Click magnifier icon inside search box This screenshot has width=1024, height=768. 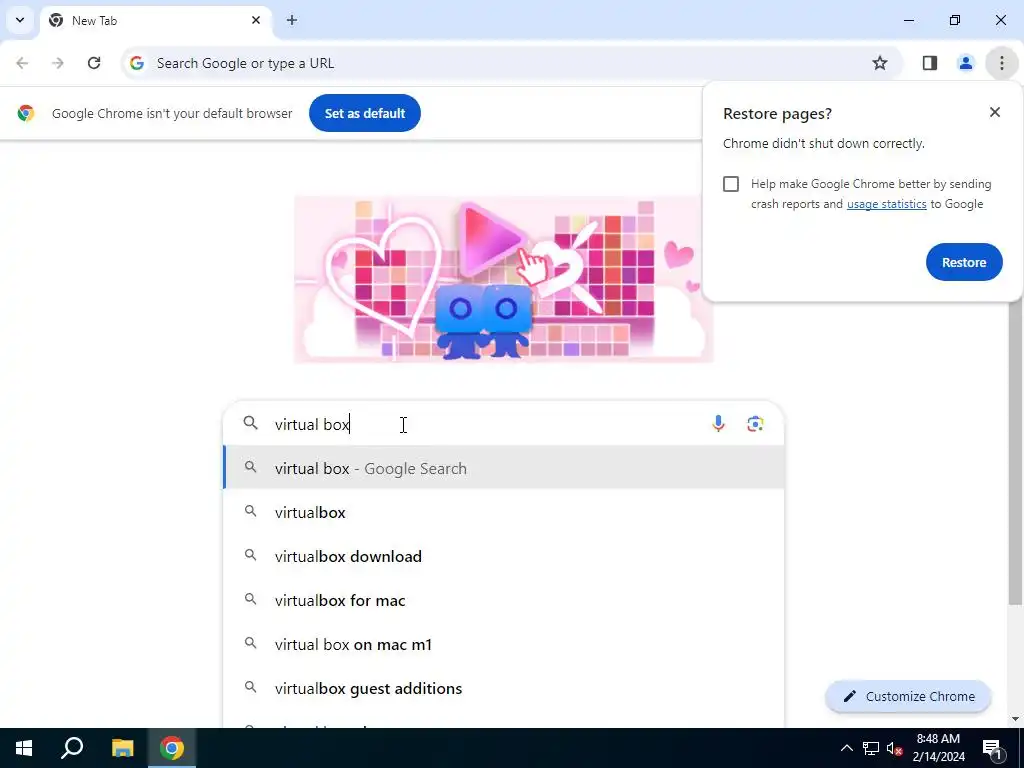[x=251, y=423]
